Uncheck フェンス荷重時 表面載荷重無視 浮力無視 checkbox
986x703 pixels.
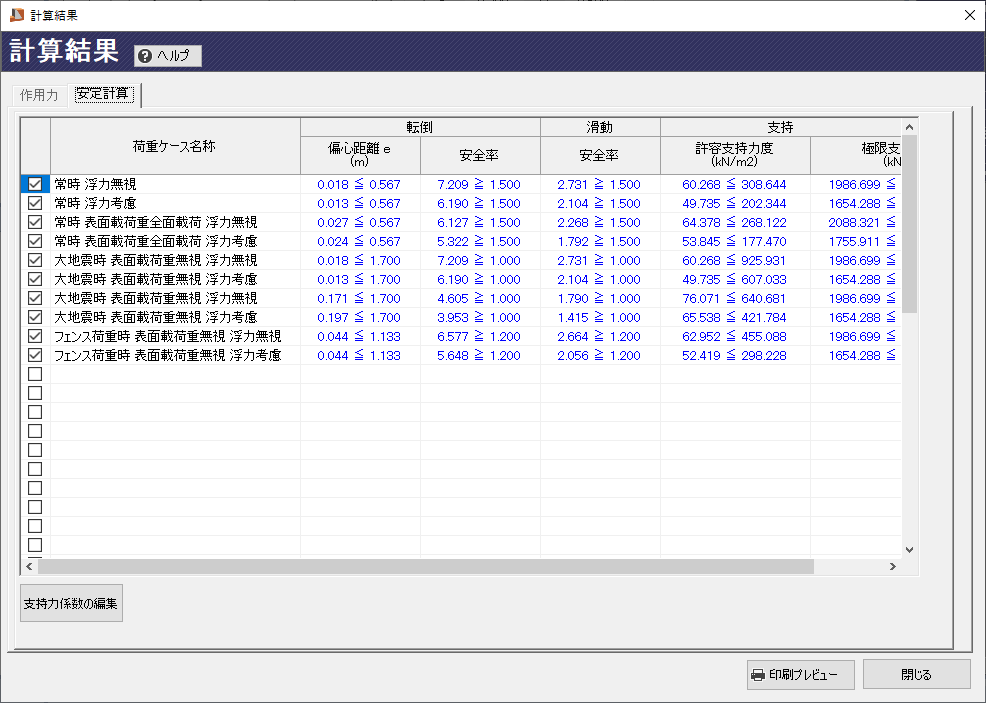tap(35, 336)
